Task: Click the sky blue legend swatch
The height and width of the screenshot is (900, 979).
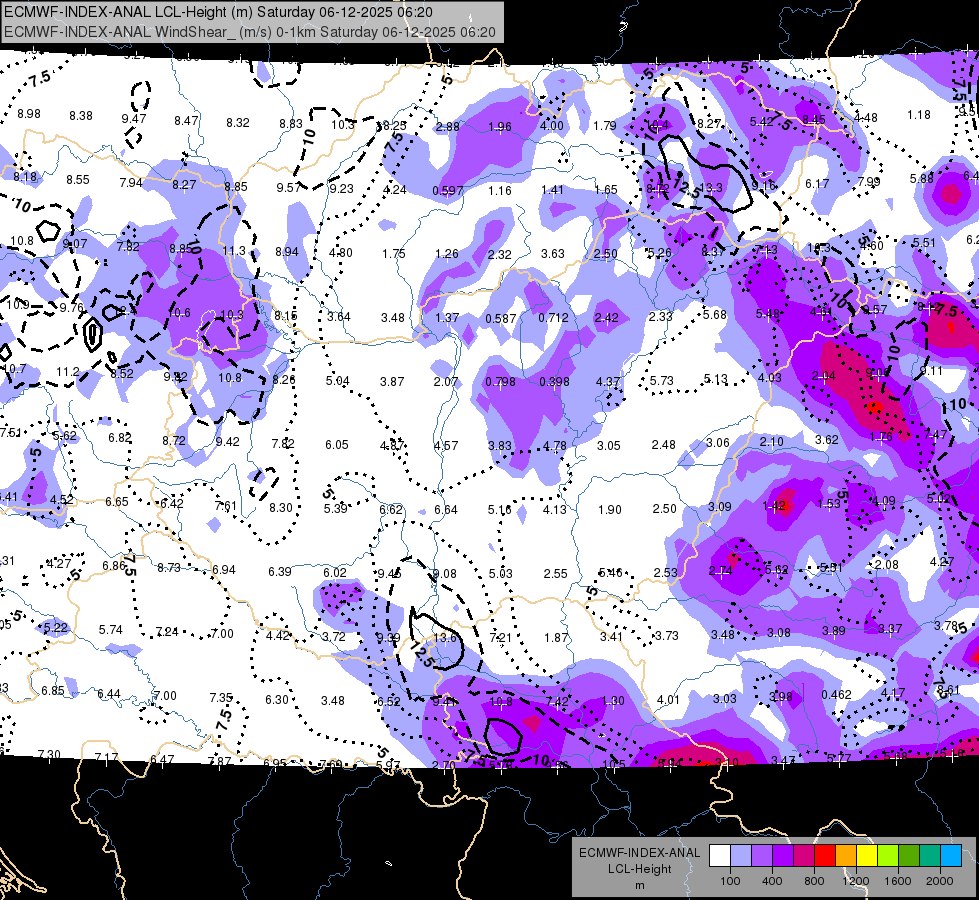Action: click(951, 856)
